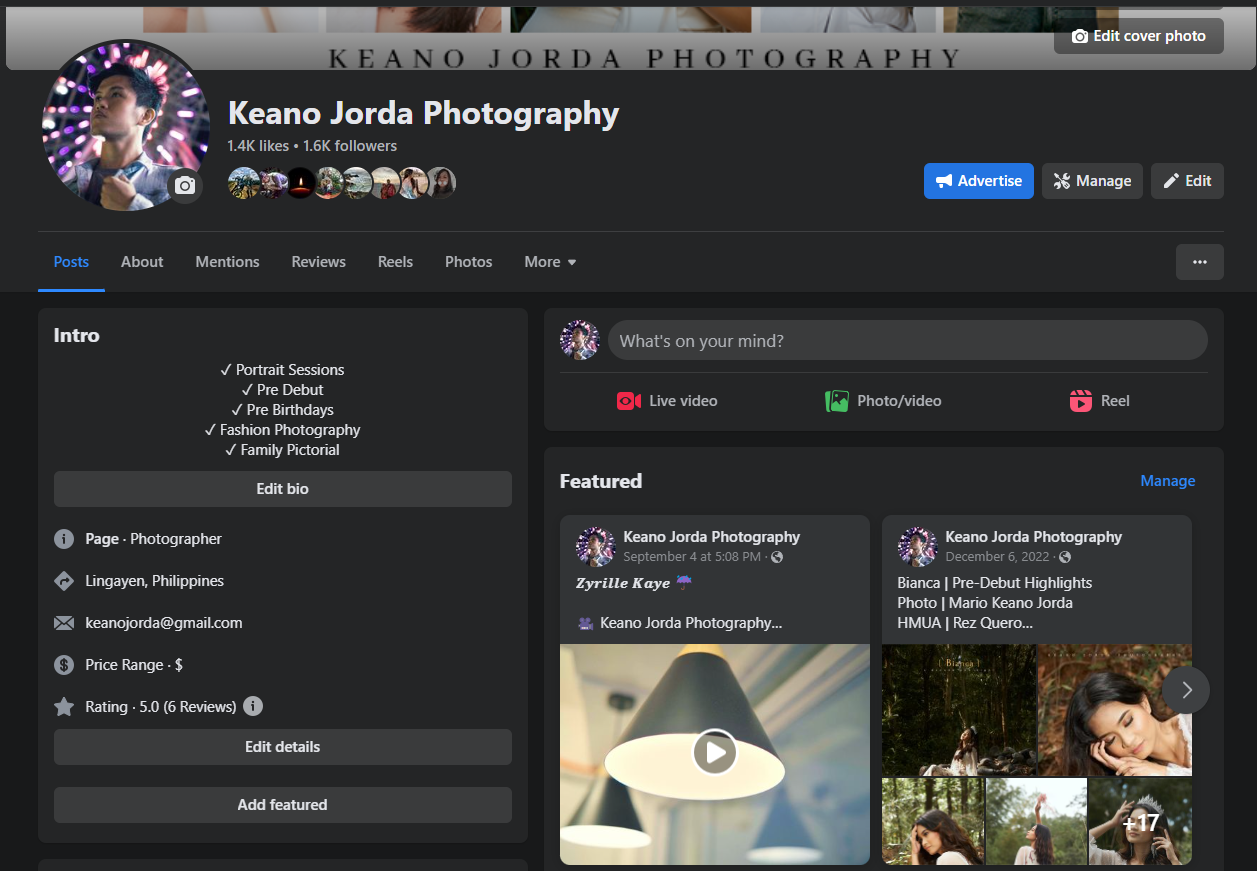The height and width of the screenshot is (871, 1257).
Task: Click the Edit bio button
Action: tap(283, 489)
